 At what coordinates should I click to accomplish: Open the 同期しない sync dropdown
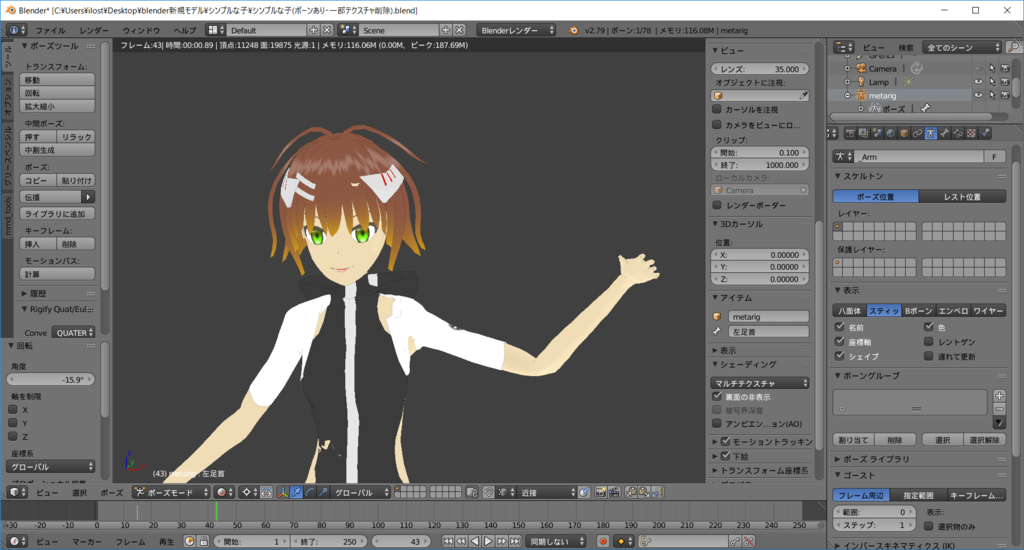tap(556, 541)
